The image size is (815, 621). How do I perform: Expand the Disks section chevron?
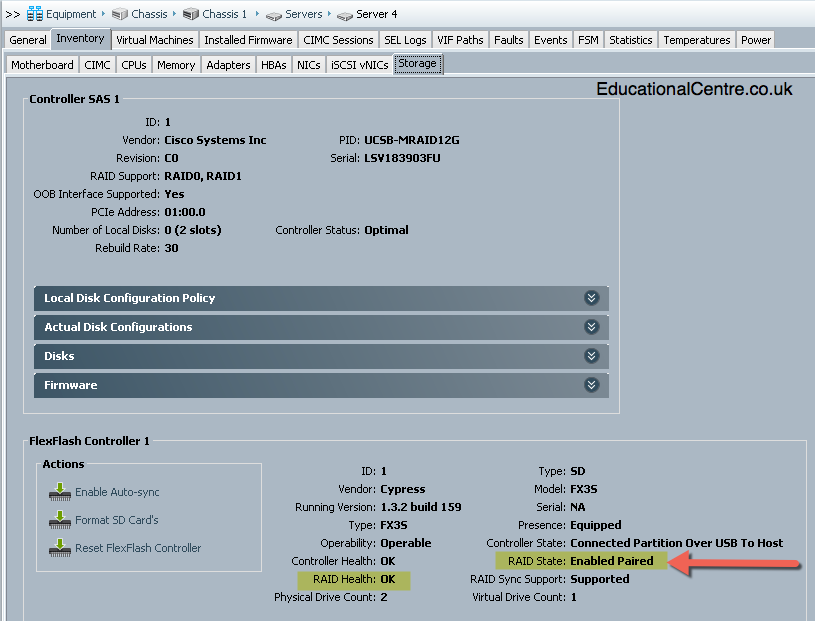click(x=591, y=356)
